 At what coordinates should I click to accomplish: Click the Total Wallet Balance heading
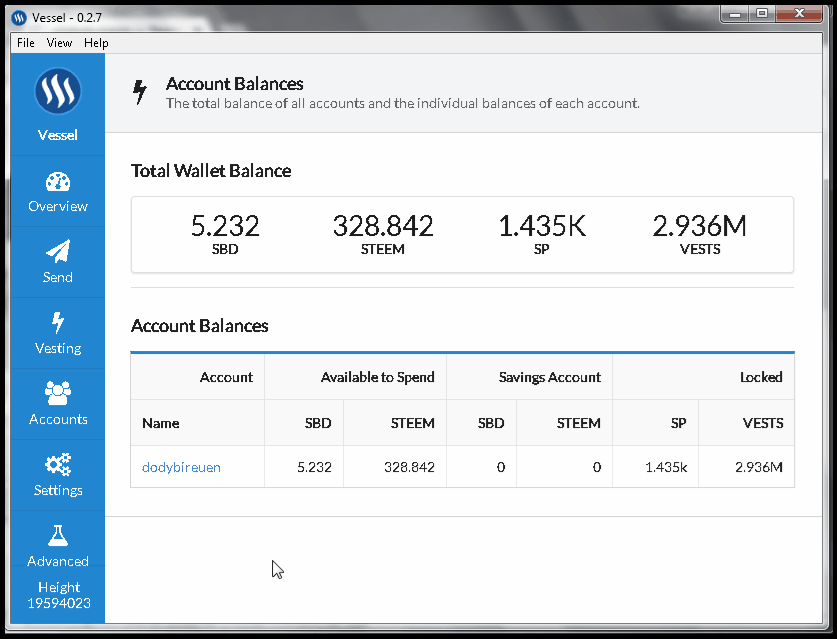tap(211, 171)
